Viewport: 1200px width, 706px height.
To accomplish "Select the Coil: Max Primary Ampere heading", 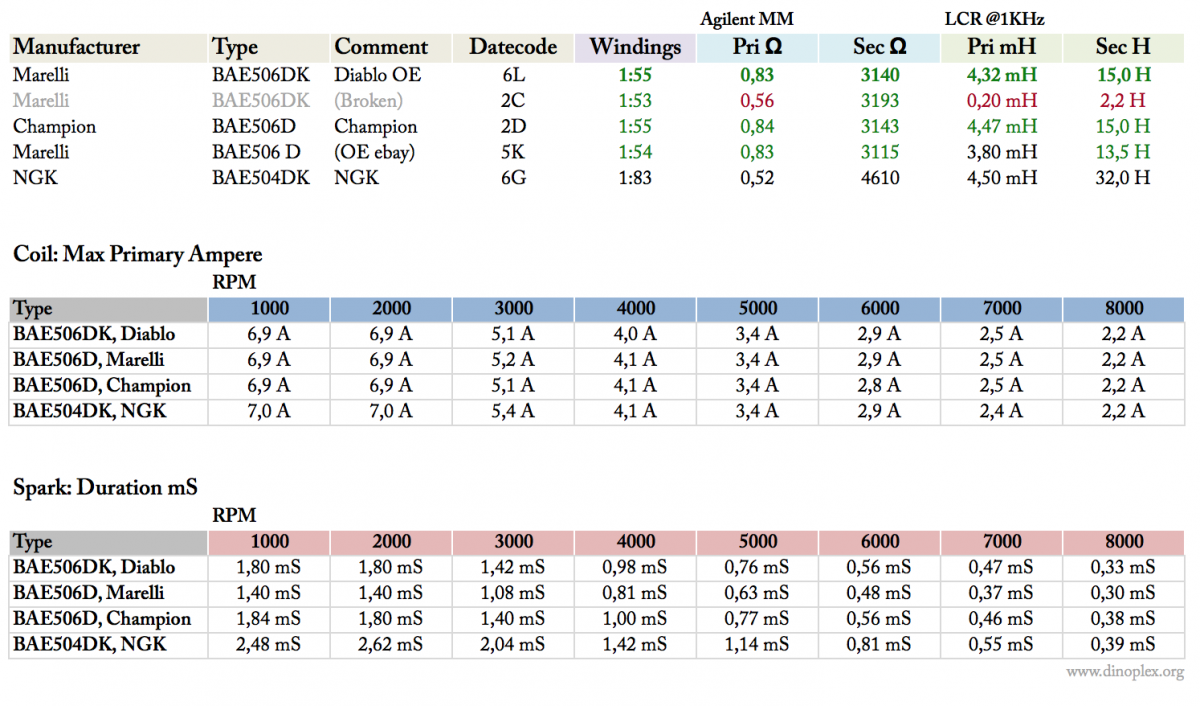I will 138,254.
